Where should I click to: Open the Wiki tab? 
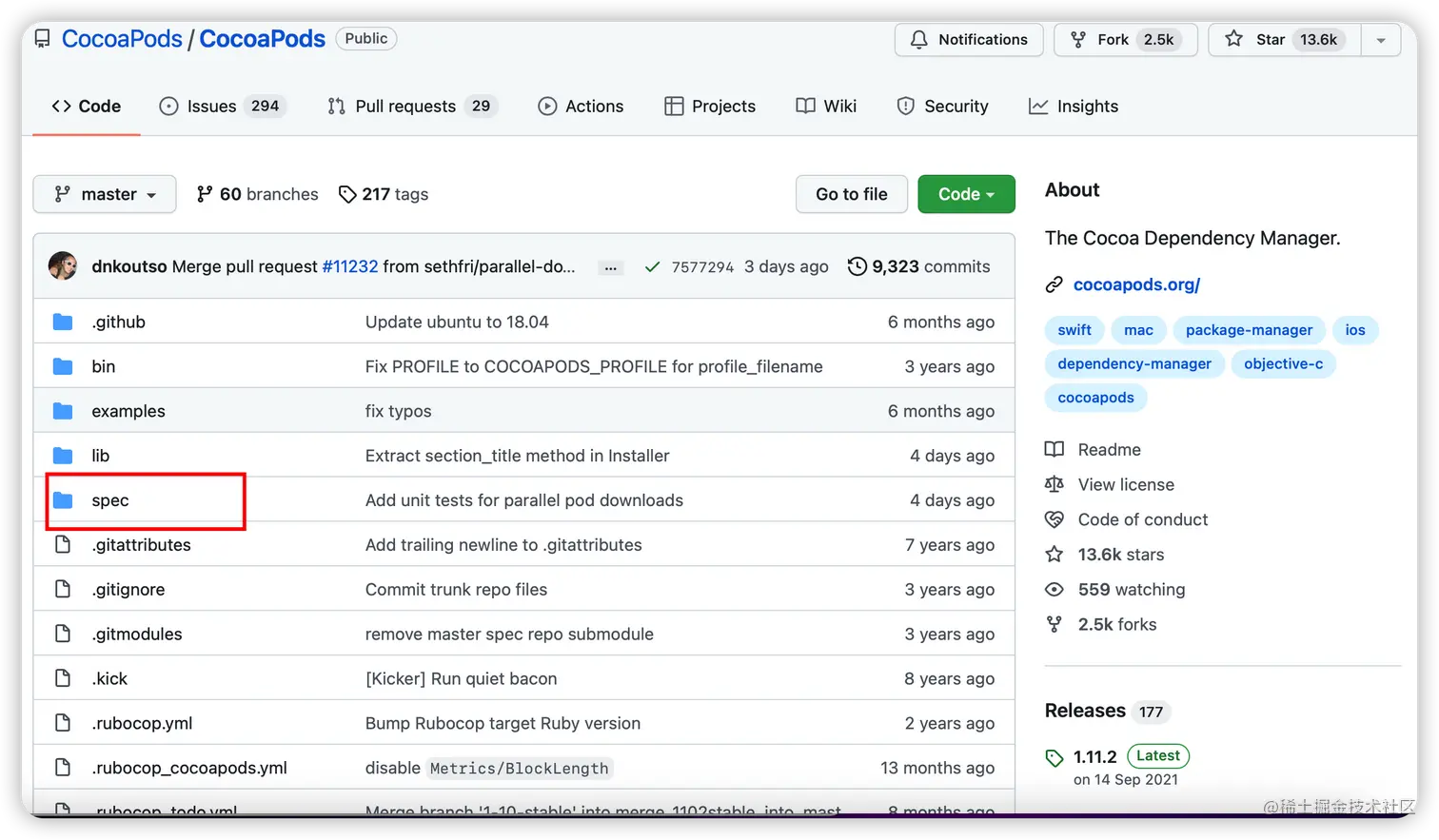(x=826, y=107)
